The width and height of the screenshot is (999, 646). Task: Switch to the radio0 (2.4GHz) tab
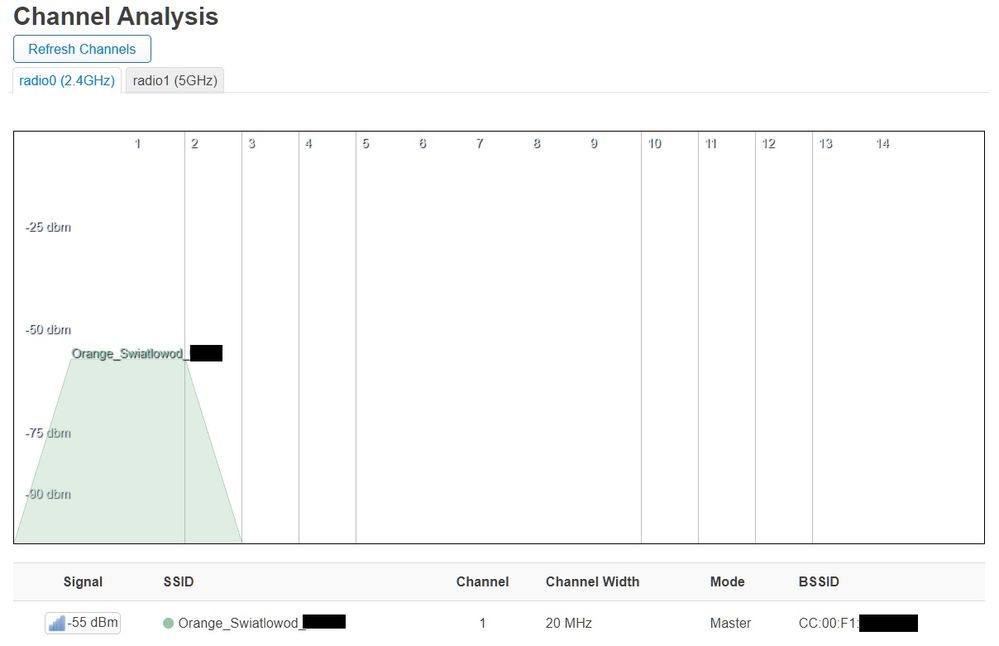(67, 80)
